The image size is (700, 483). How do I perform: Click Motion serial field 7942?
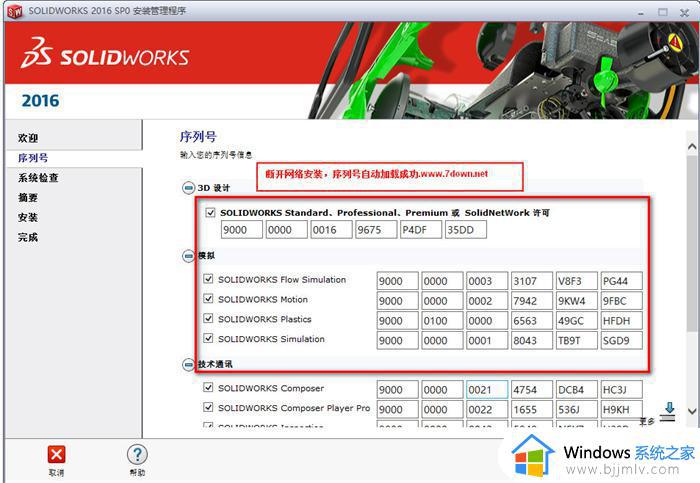(x=532, y=301)
